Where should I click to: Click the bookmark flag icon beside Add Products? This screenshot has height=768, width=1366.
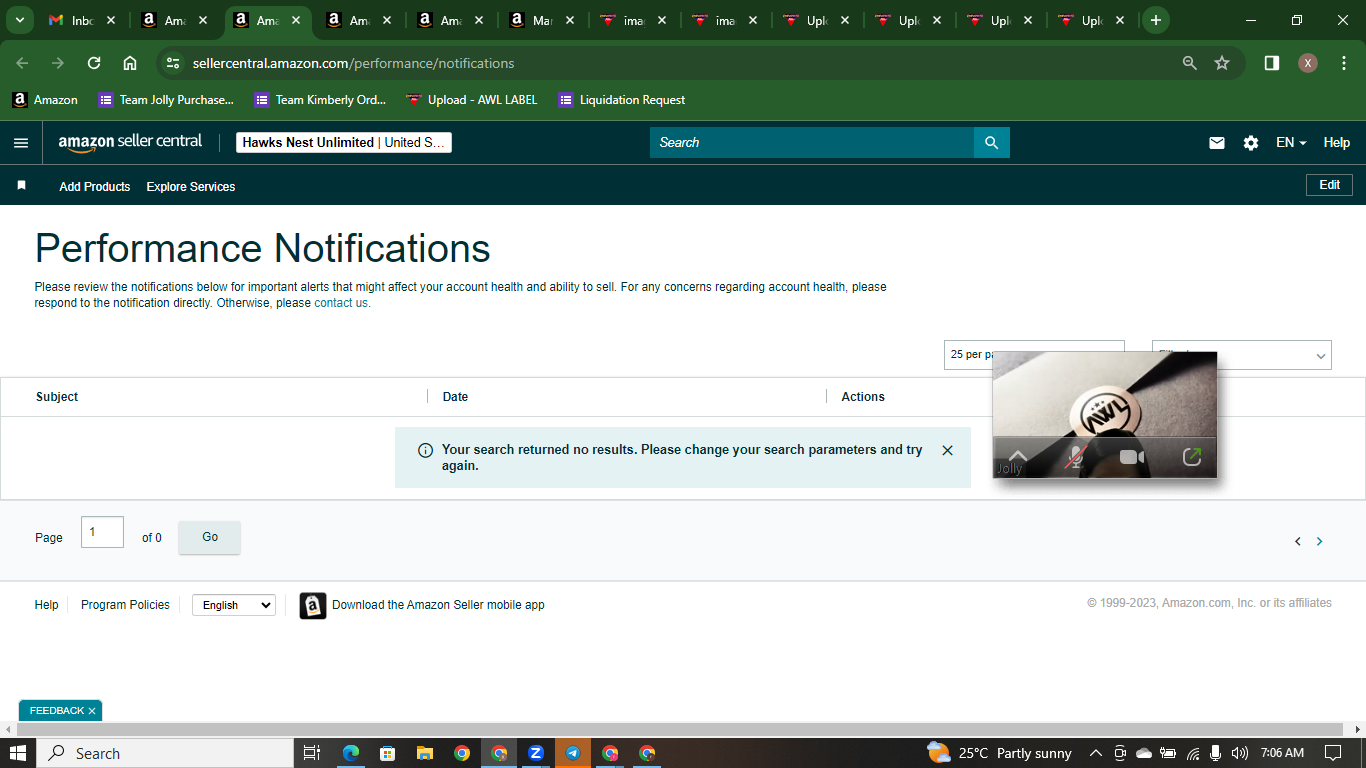click(21, 186)
